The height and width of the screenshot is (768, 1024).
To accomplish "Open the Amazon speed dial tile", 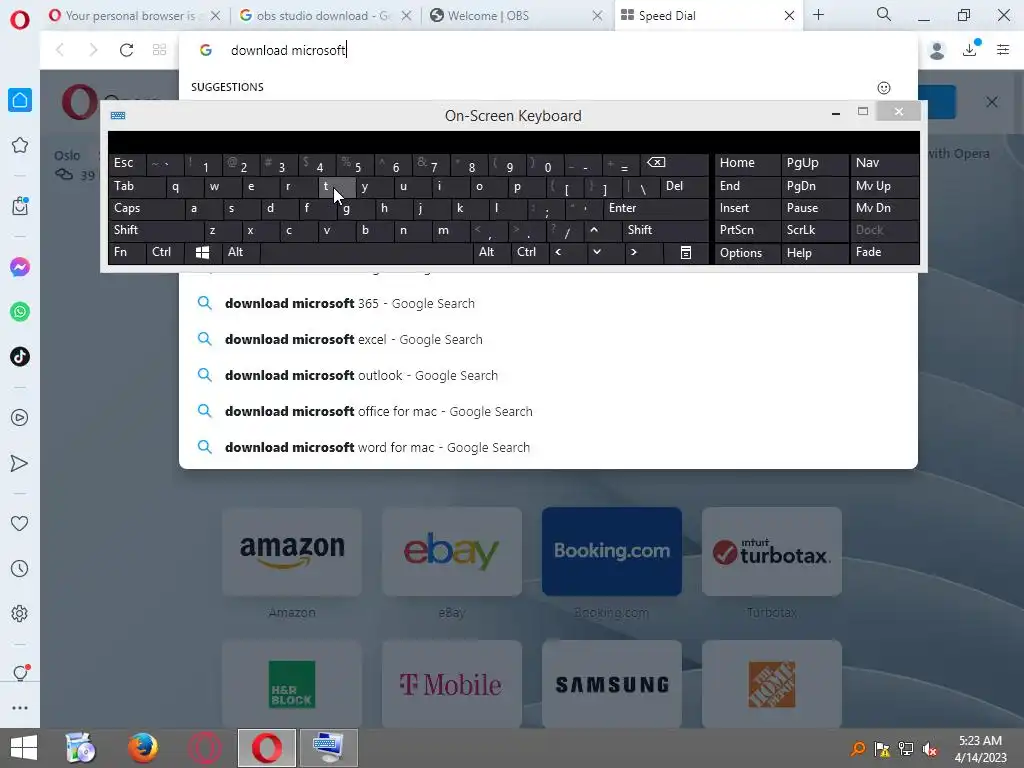I will click(x=292, y=552).
